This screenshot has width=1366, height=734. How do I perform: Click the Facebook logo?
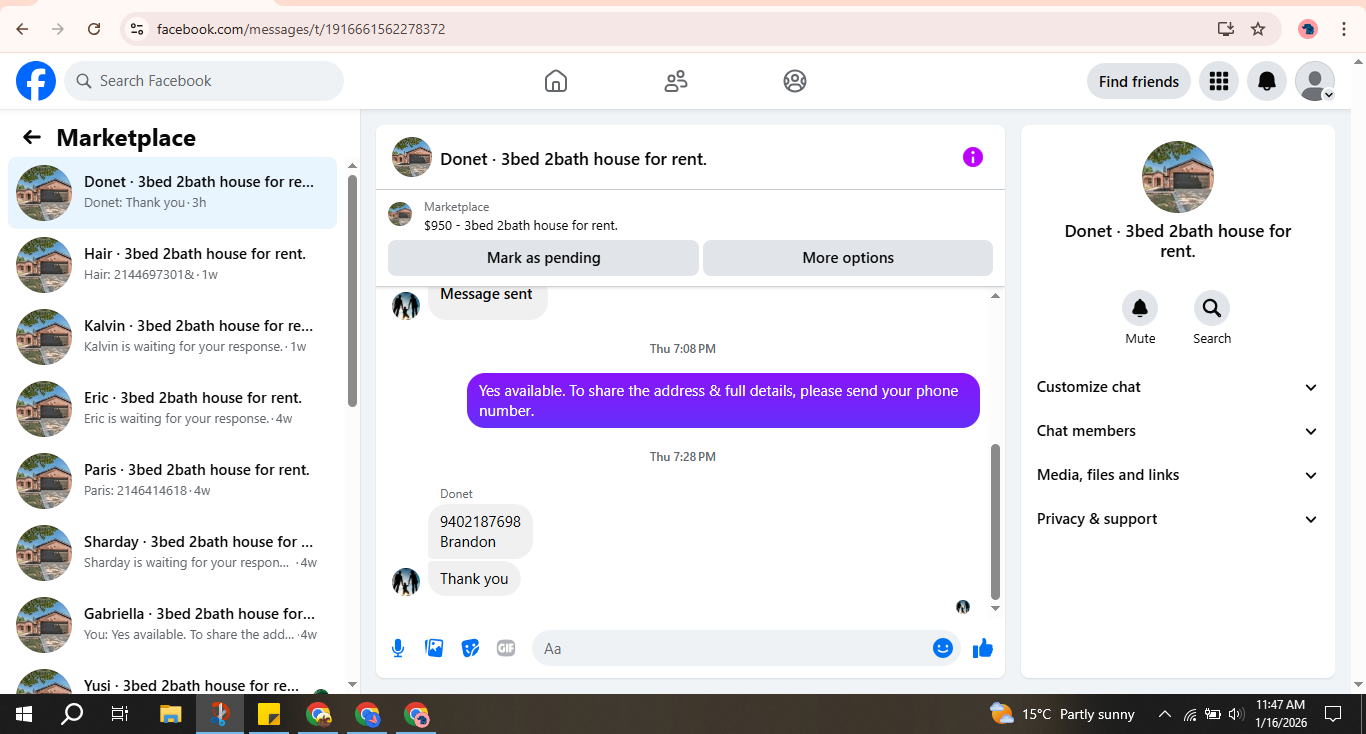click(36, 81)
